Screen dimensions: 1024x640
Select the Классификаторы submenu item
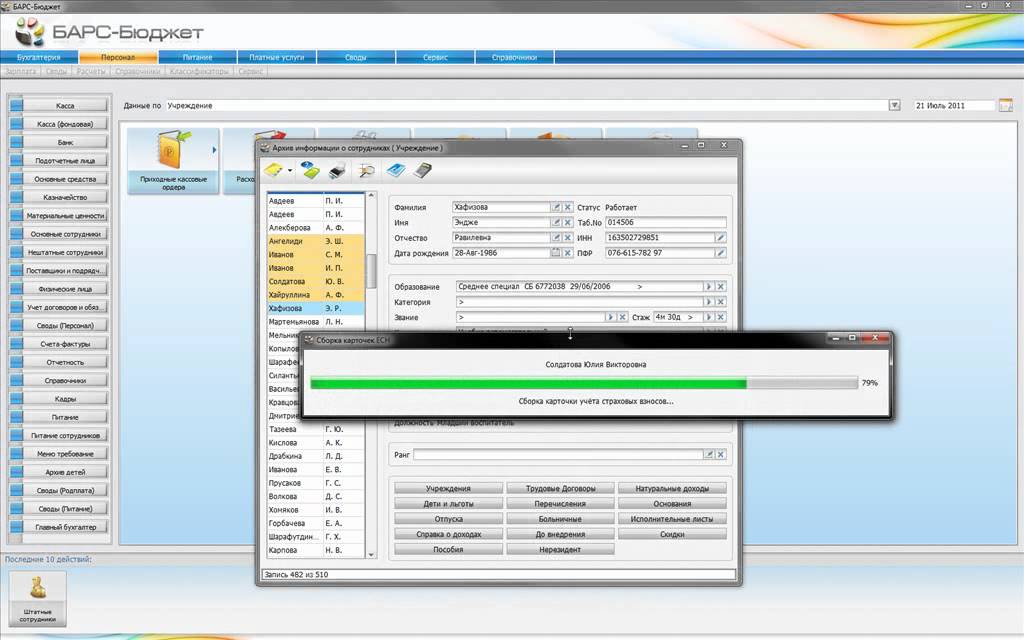[199, 71]
